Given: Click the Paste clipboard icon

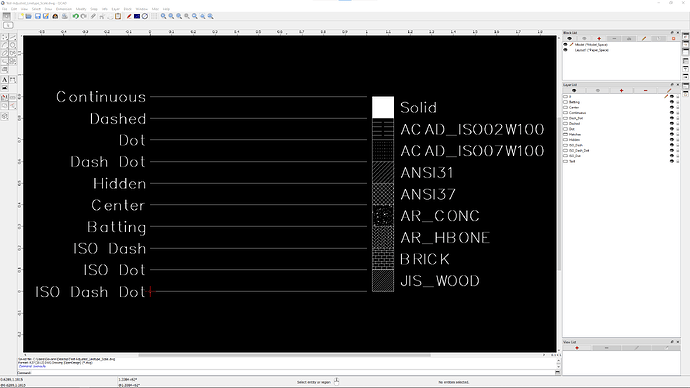Looking at the screenshot, I should [x=118, y=16].
